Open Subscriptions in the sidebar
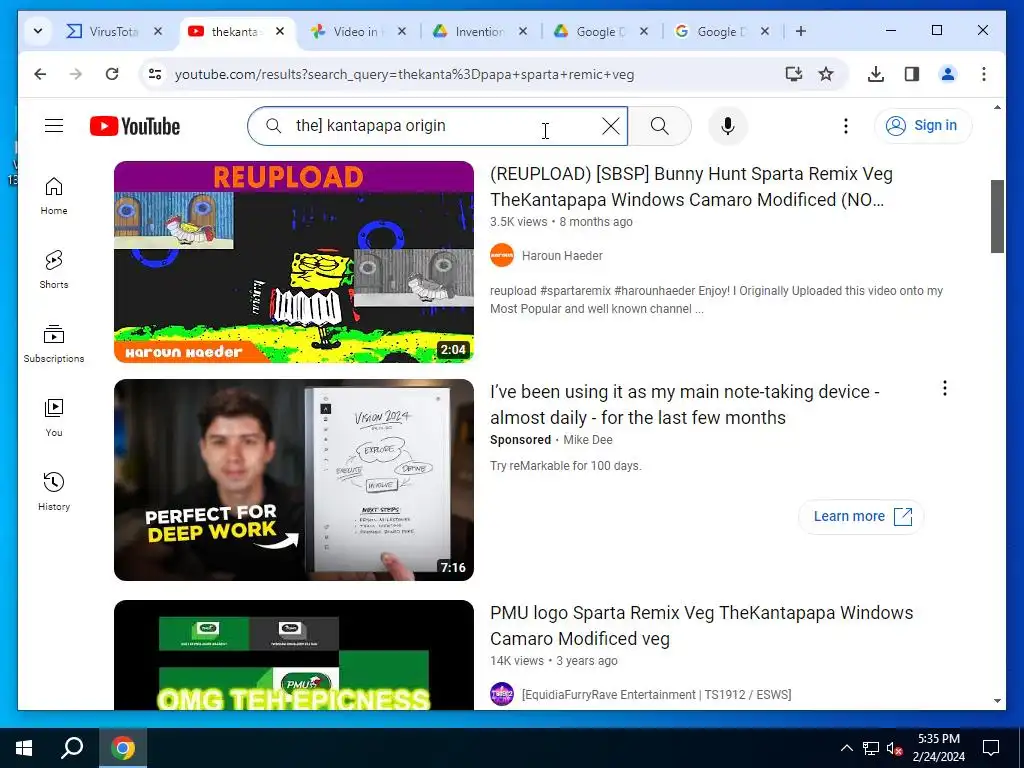 coord(54,344)
